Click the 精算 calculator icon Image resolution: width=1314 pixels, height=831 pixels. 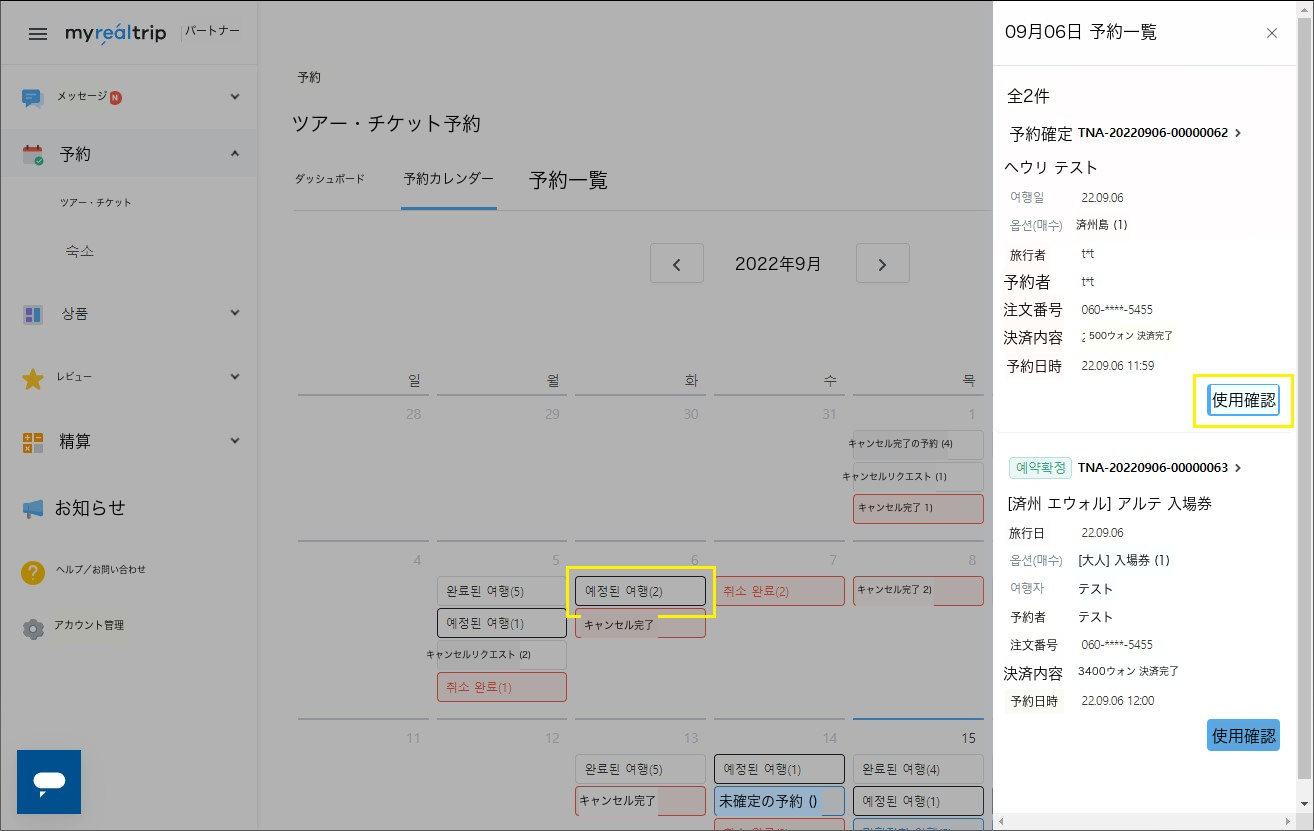pyautogui.click(x=33, y=442)
